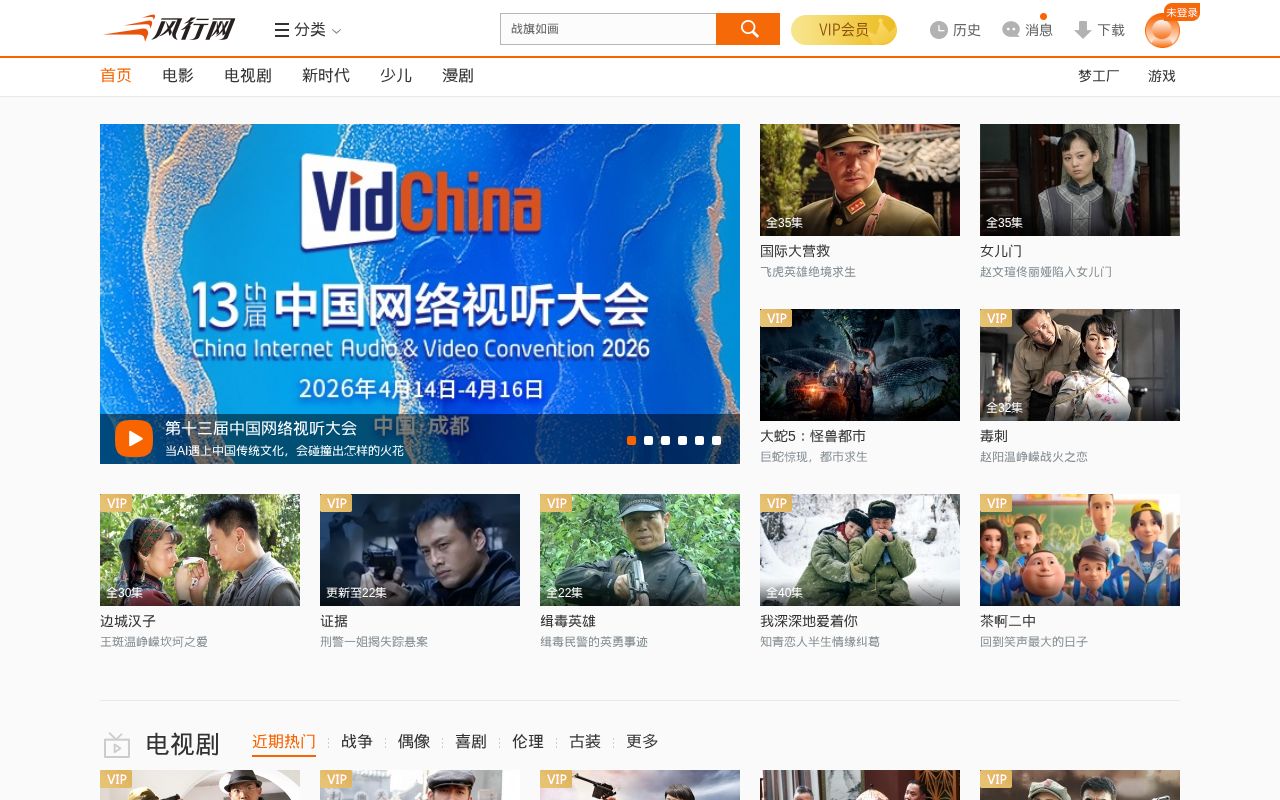Open viewing 历史 via the clock icon
The width and height of the screenshot is (1280, 800).
click(955, 30)
